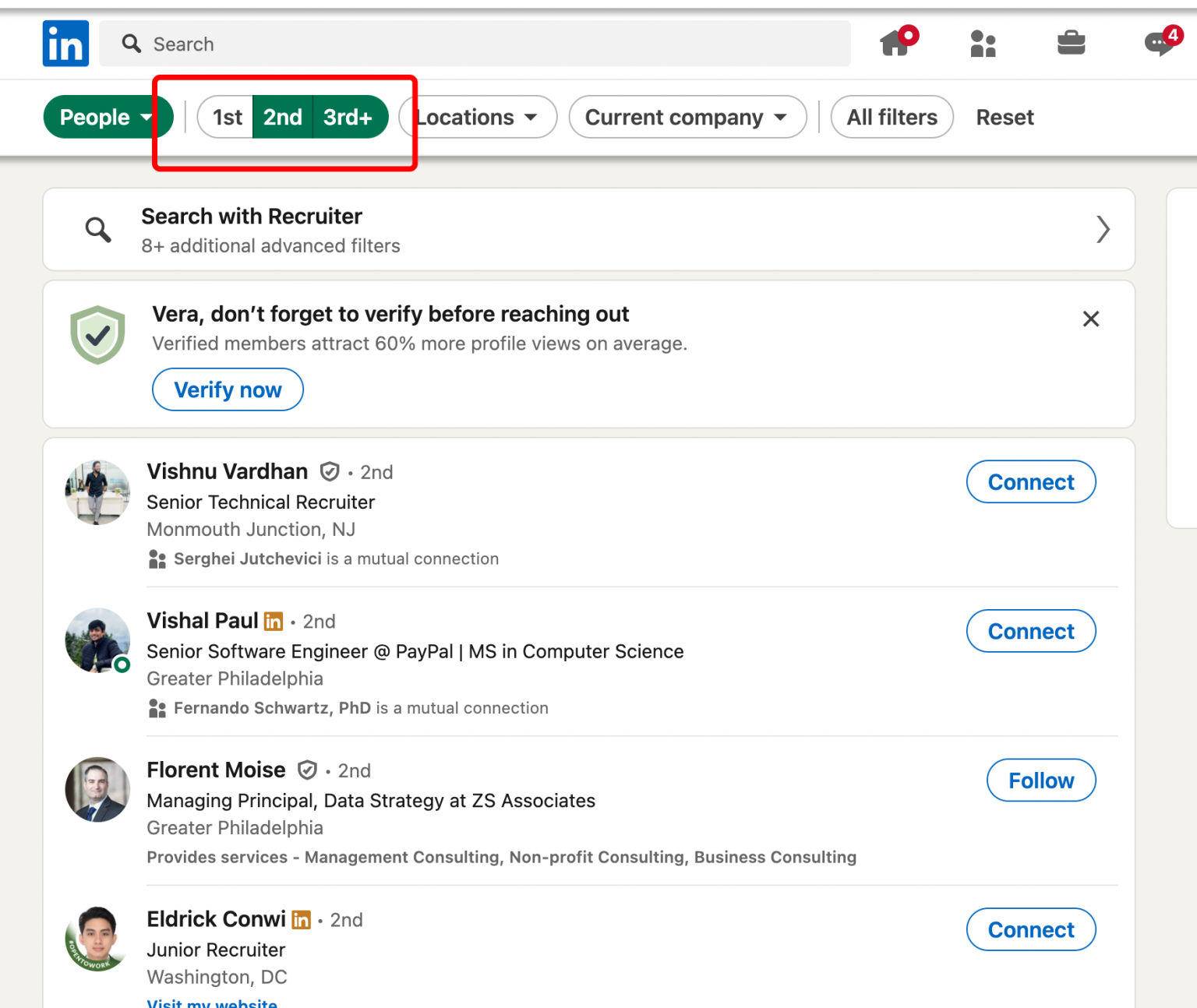Click the LinkedIn premium badge beside Vishal Paul

[x=274, y=621]
